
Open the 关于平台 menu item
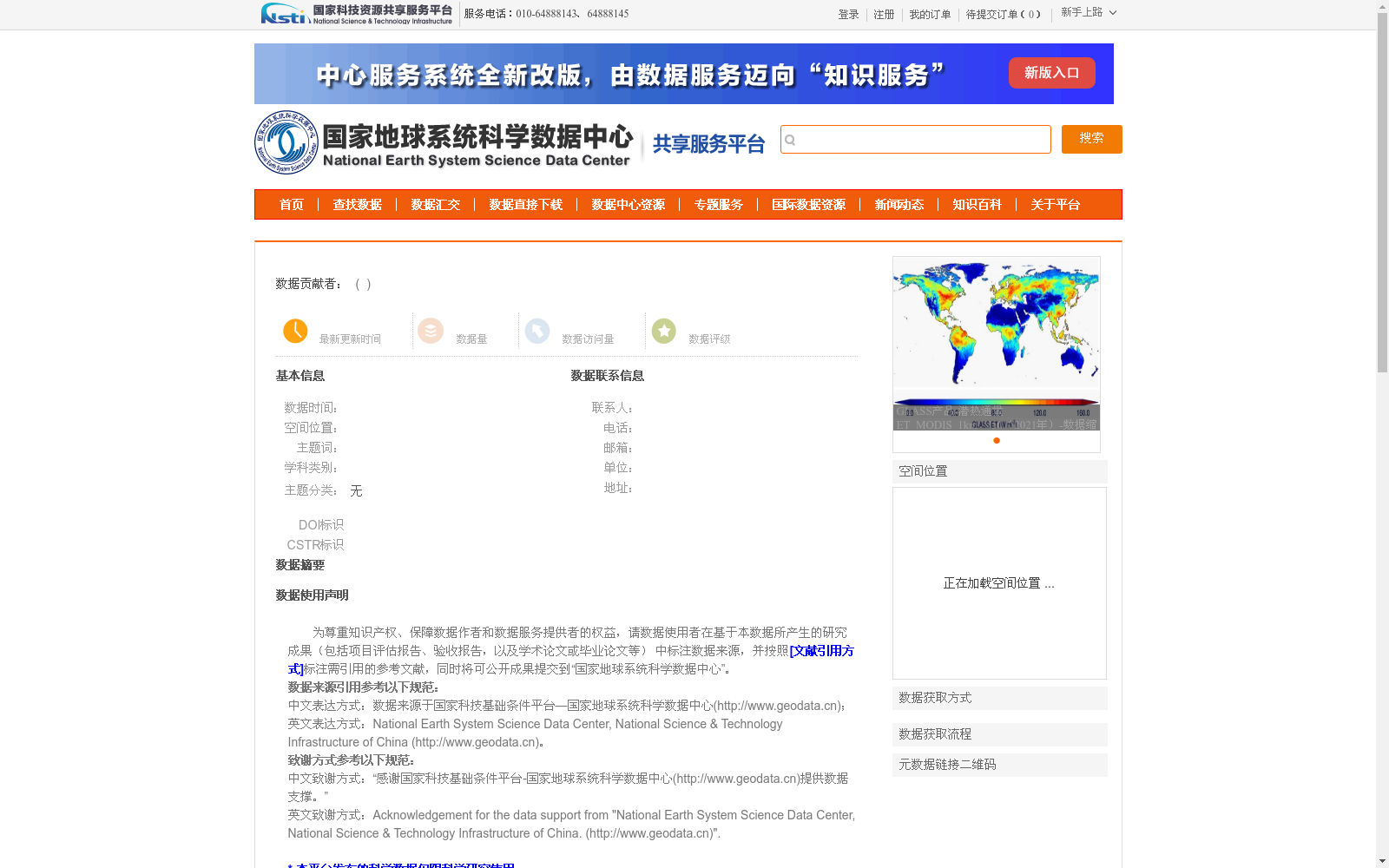[x=1056, y=205]
